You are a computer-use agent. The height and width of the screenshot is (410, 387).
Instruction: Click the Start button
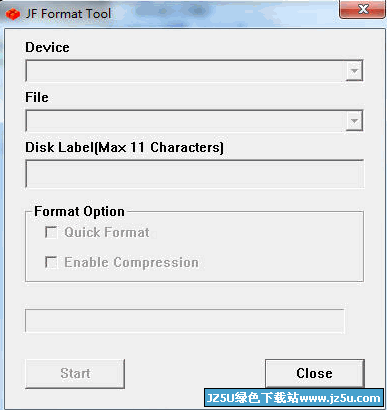(75, 374)
